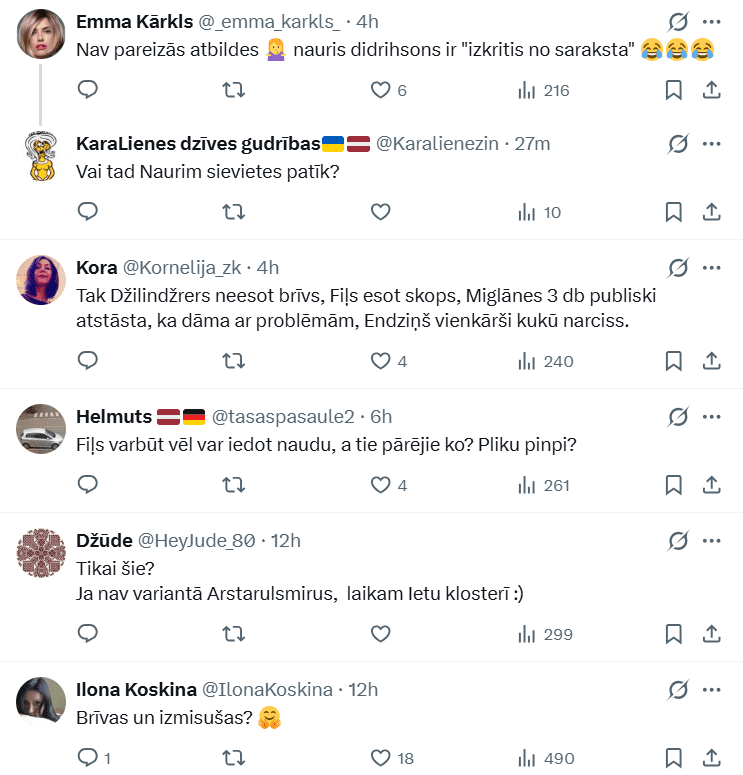Retweet Džūde's tweet
Image resolution: width=743 pixels, height=775 pixels.
point(233,633)
